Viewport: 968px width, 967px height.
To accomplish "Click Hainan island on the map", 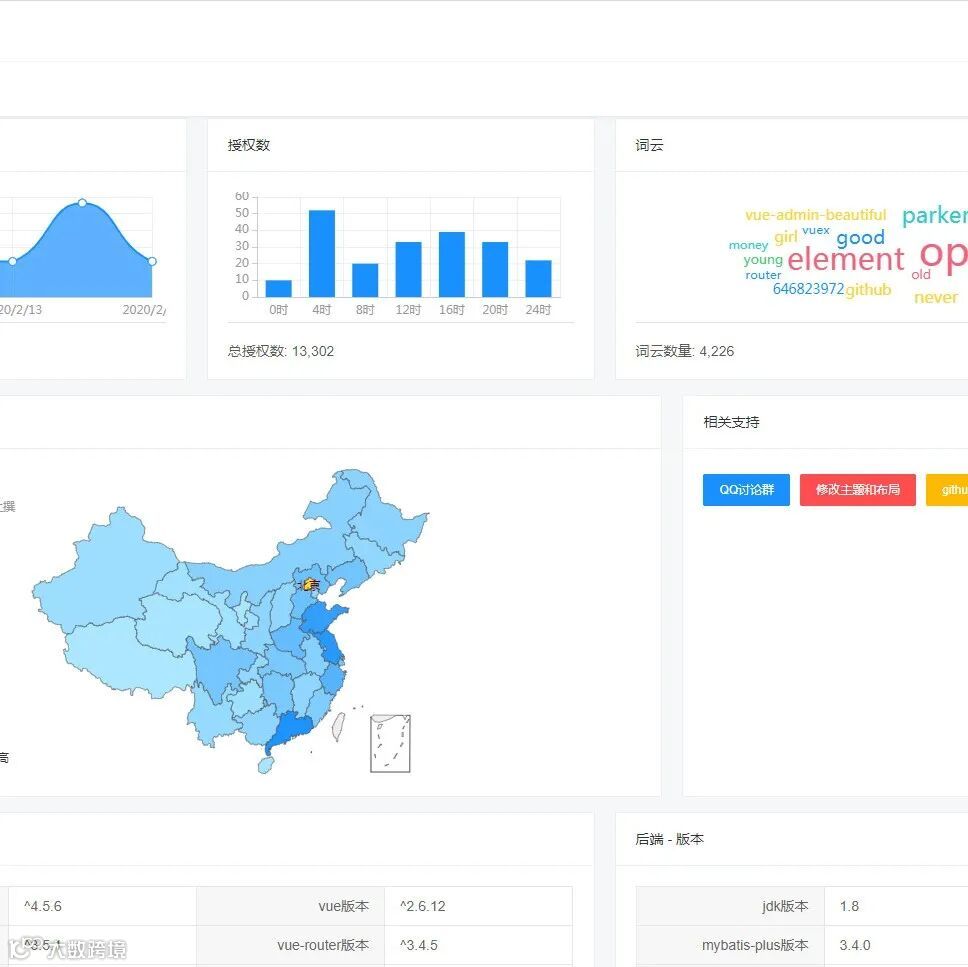I will tap(265, 765).
